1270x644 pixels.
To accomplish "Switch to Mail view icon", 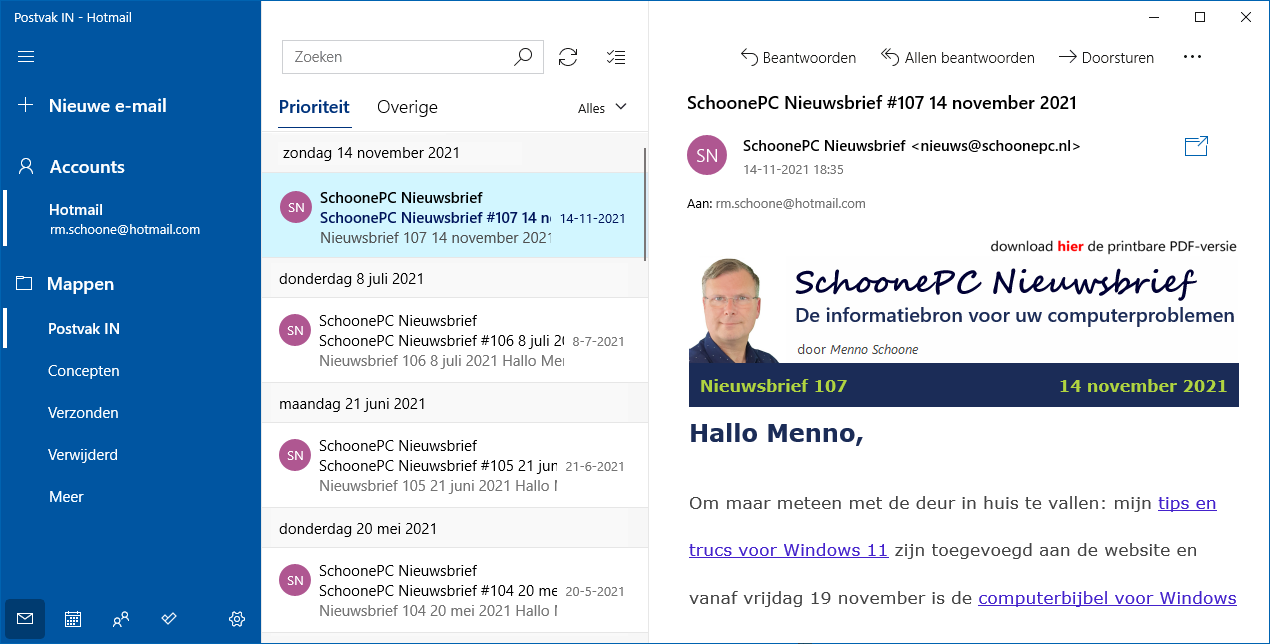I will pos(25,619).
